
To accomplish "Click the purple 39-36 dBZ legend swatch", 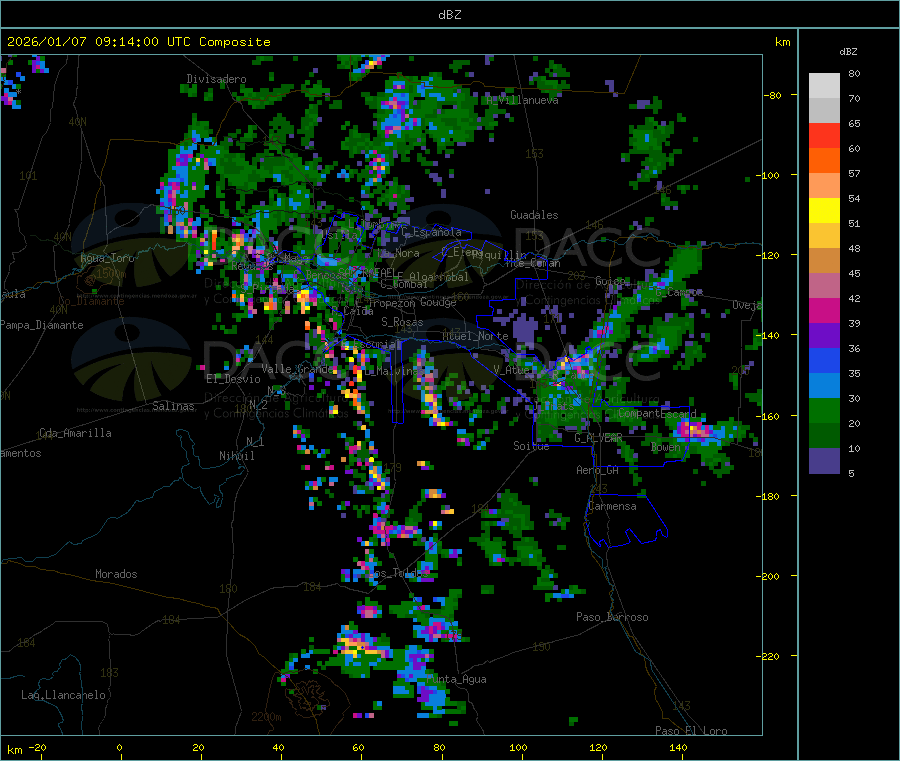I will click(824, 336).
